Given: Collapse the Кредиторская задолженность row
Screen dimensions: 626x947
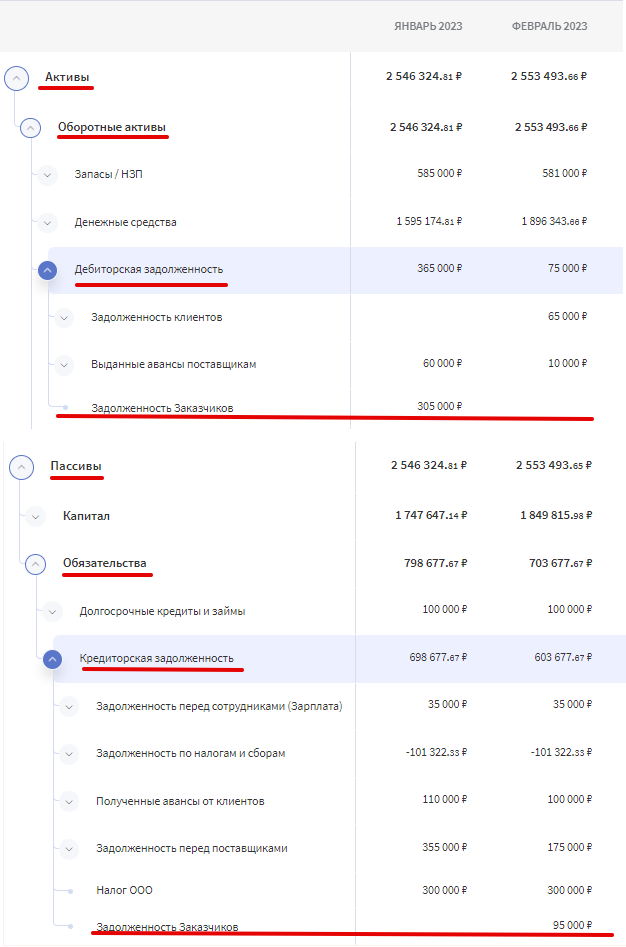Looking at the screenshot, I should point(53,659).
